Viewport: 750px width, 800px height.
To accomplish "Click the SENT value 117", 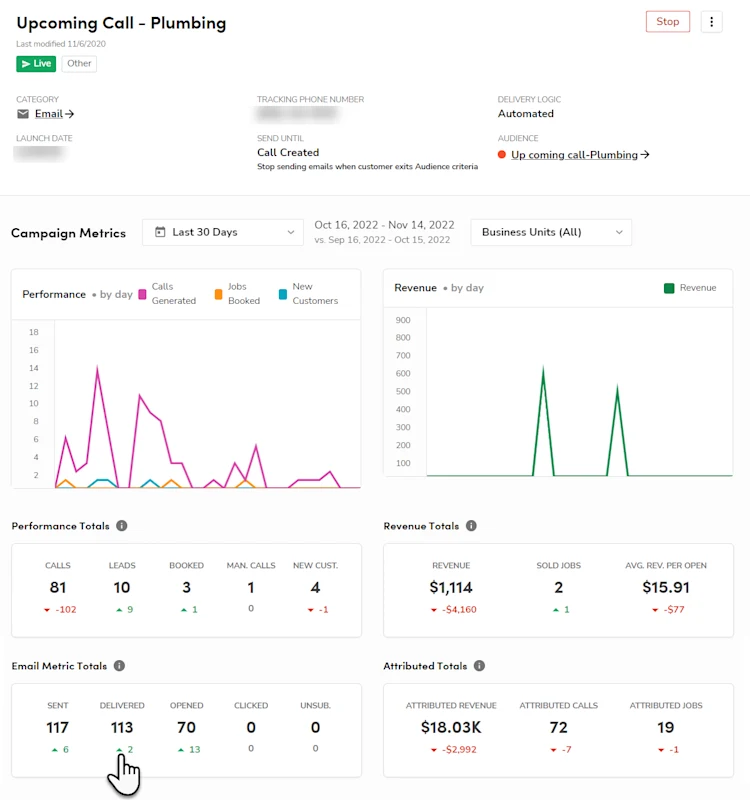I will (57, 728).
